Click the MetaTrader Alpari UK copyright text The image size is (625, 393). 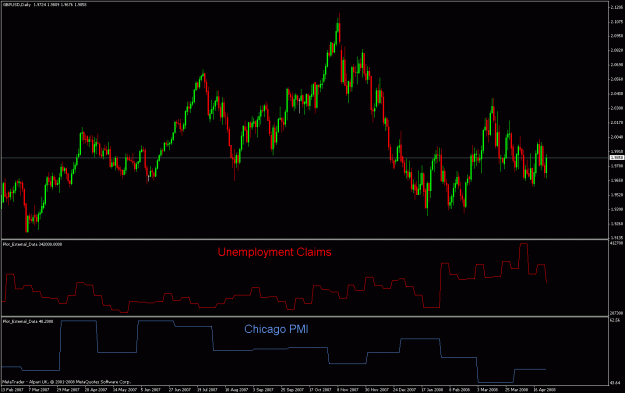point(67,382)
